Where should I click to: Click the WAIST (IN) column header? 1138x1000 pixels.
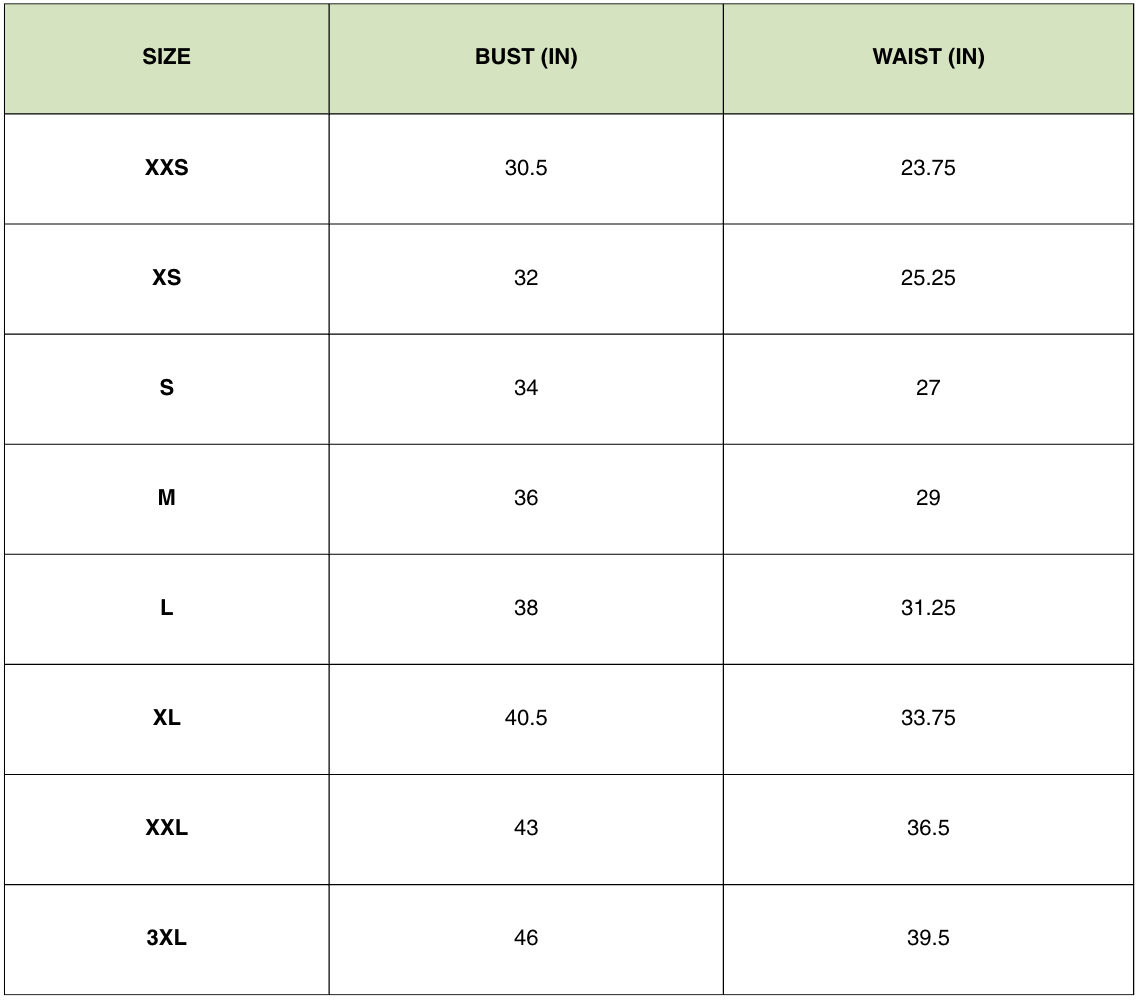928,57
